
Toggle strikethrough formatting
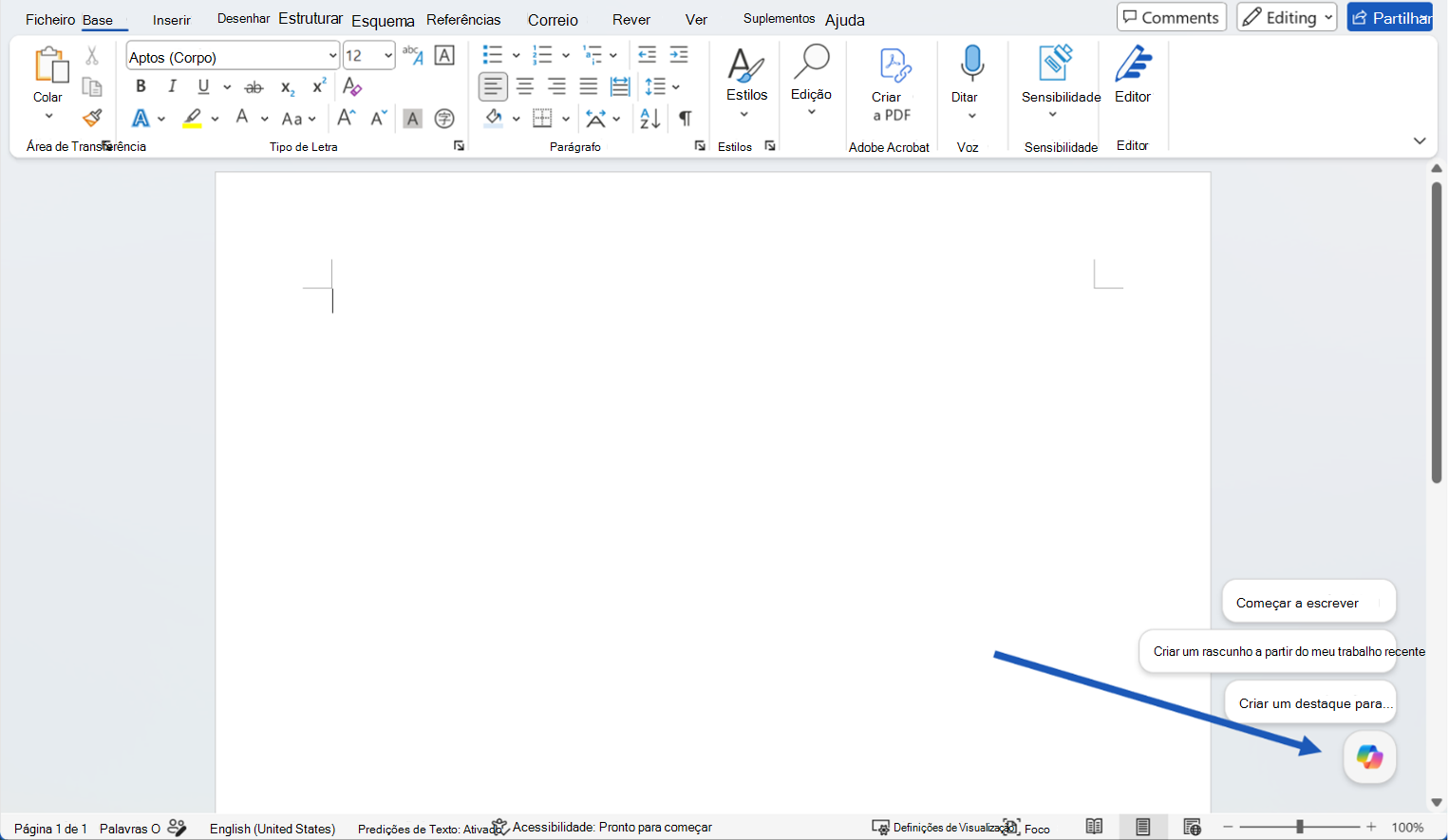click(254, 87)
